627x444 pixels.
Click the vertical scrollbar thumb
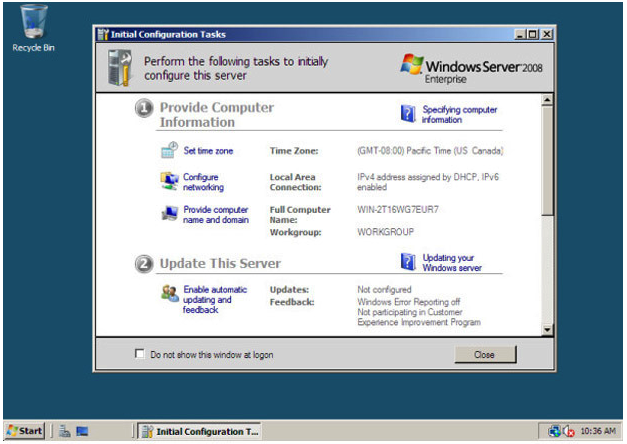[x=547, y=160]
